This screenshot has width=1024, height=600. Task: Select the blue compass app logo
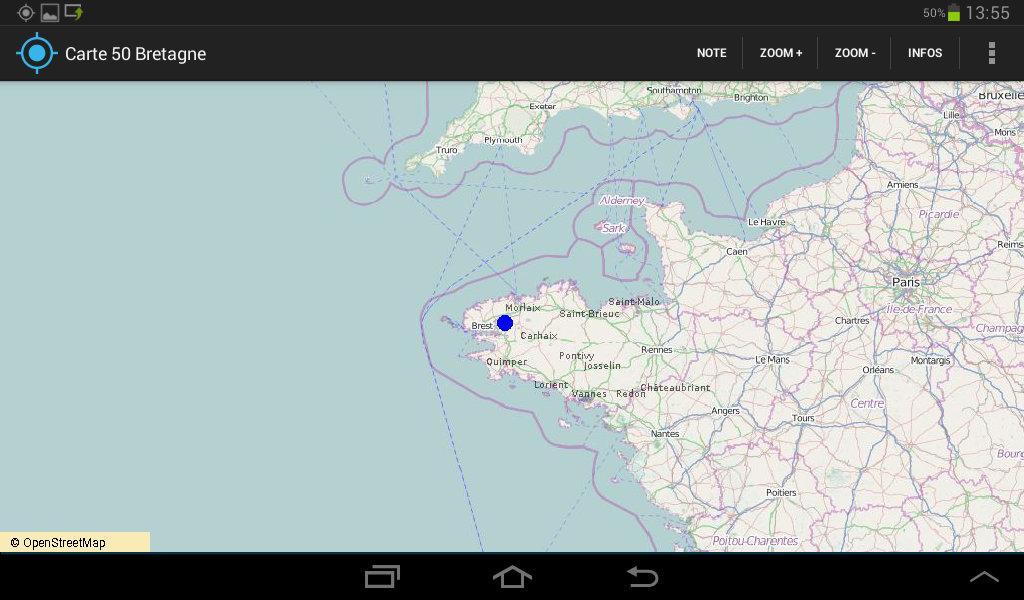point(36,53)
